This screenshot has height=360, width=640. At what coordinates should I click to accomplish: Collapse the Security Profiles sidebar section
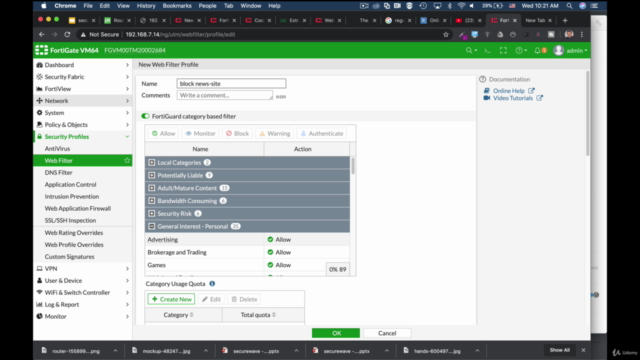(x=82, y=137)
